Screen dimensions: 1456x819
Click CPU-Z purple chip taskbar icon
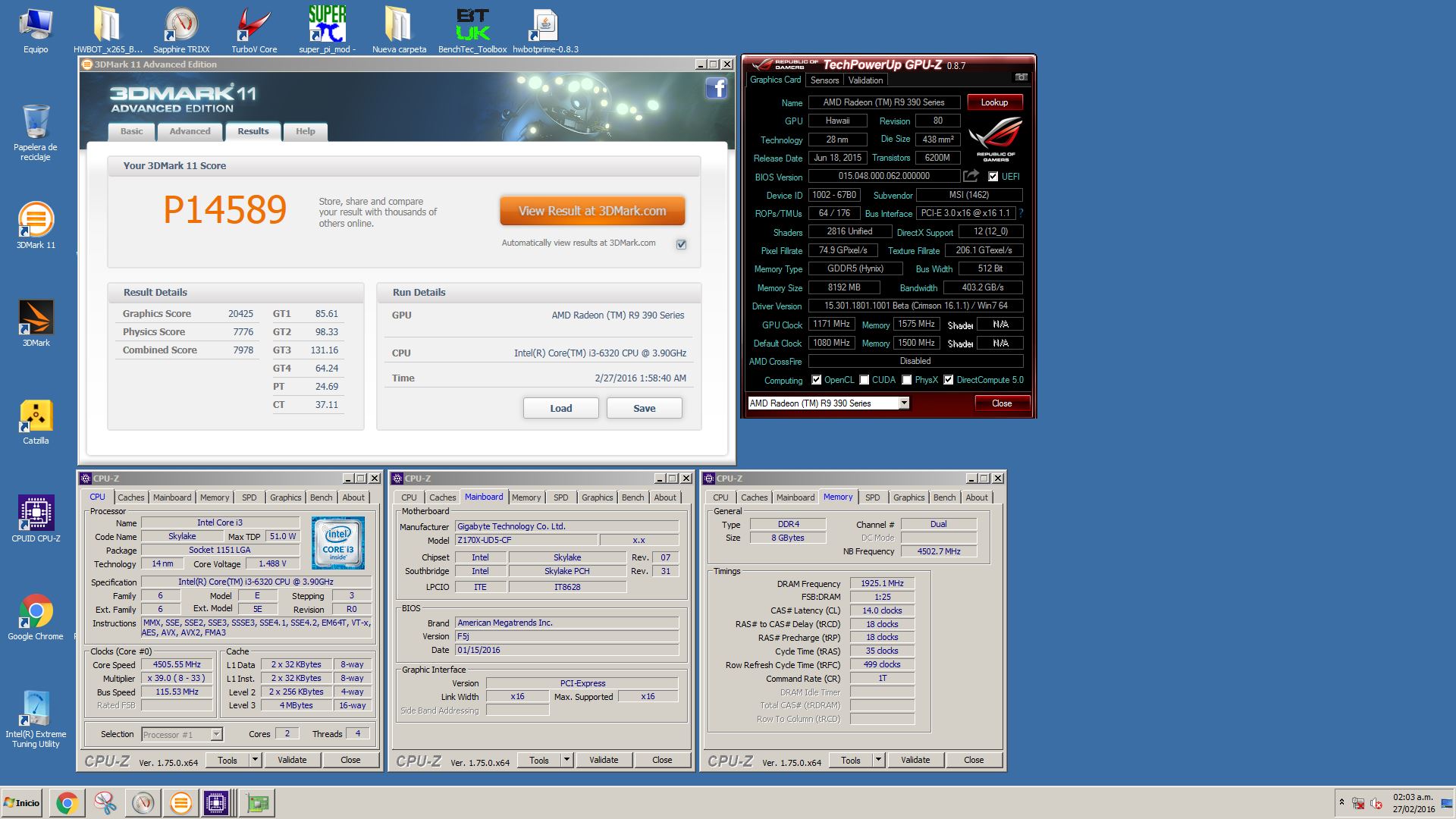pyautogui.click(x=216, y=803)
